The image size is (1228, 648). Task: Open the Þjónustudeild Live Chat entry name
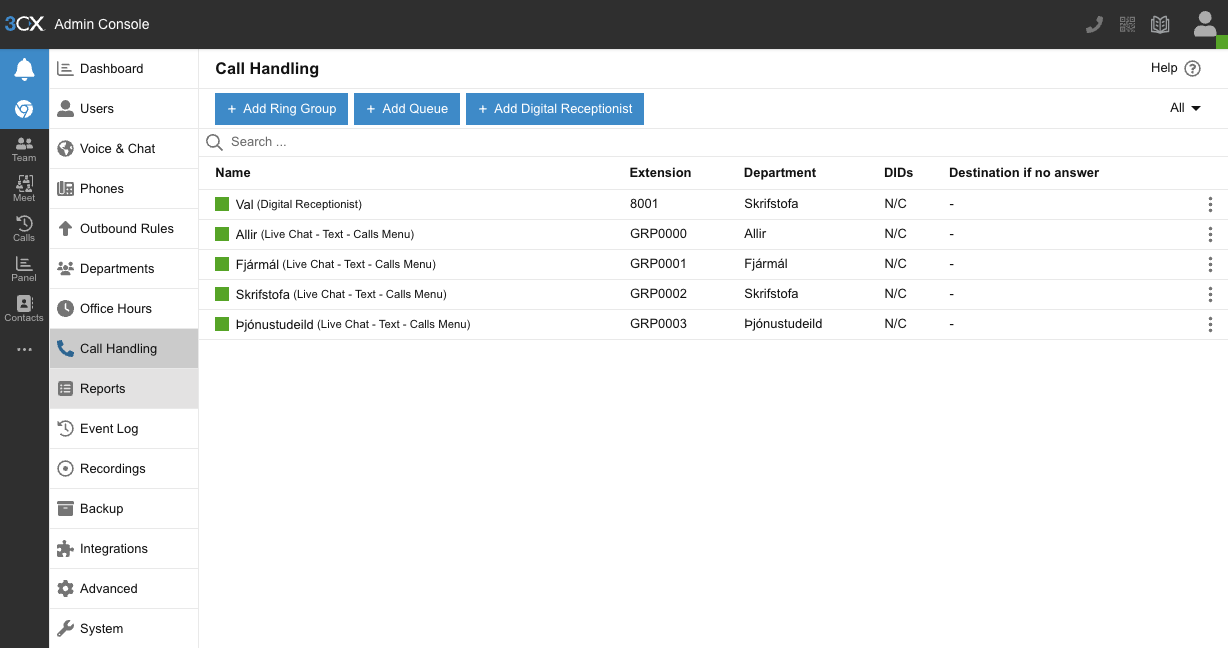353,324
